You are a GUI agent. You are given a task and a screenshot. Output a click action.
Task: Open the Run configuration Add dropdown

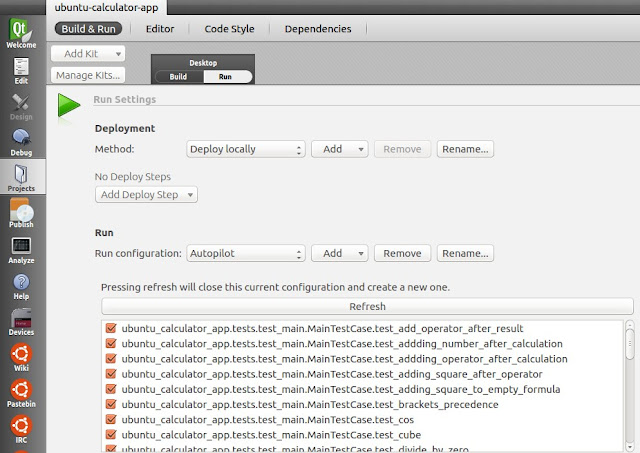(x=340, y=253)
